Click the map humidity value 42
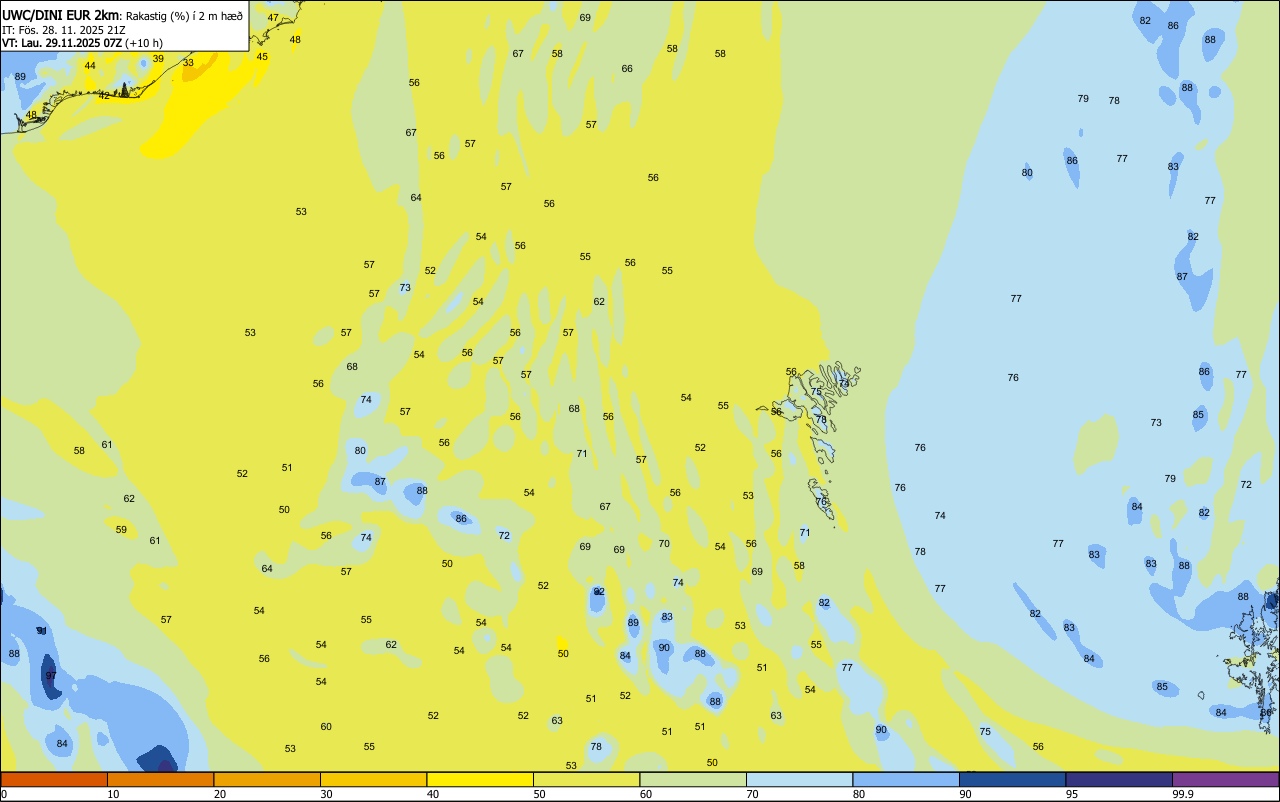This screenshot has width=1280, height=802. click(104, 96)
